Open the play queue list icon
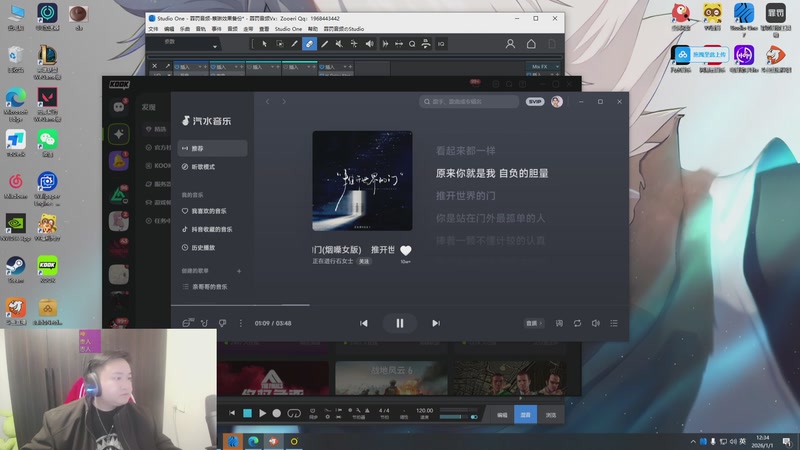 [x=614, y=323]
